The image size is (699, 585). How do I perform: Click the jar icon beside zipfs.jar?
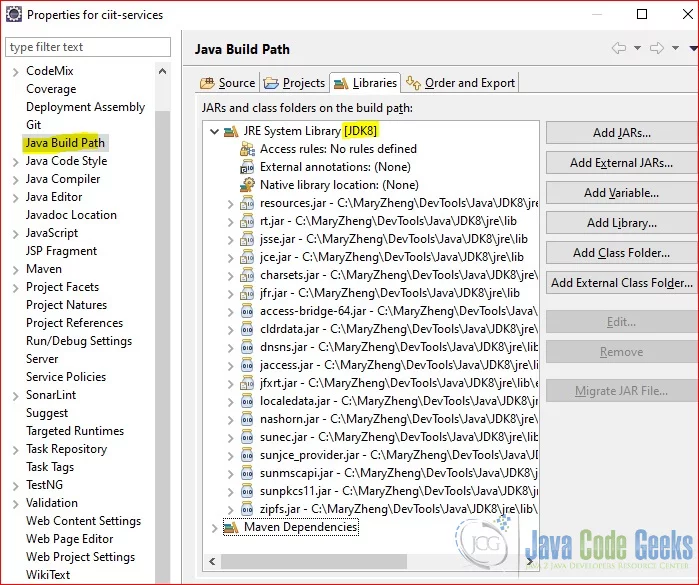coord(247,509)
